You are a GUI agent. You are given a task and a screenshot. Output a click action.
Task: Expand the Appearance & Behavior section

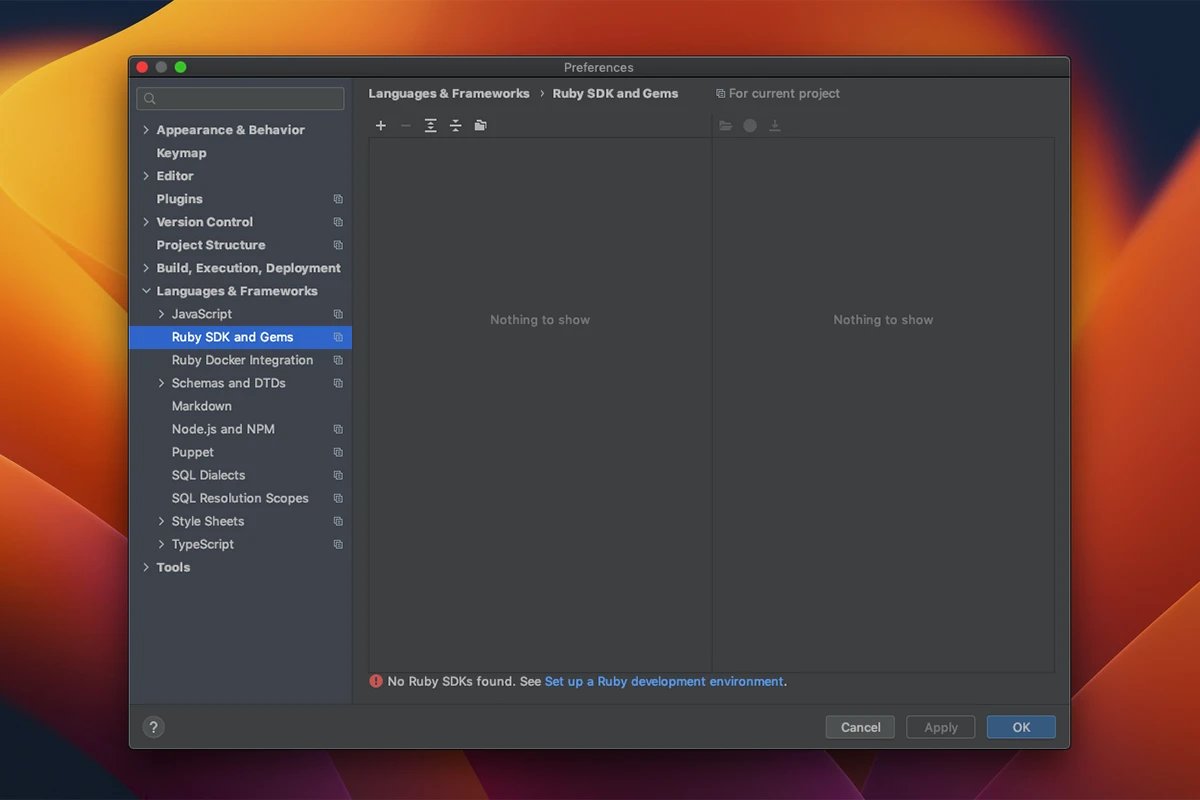[x=146, y=130]
